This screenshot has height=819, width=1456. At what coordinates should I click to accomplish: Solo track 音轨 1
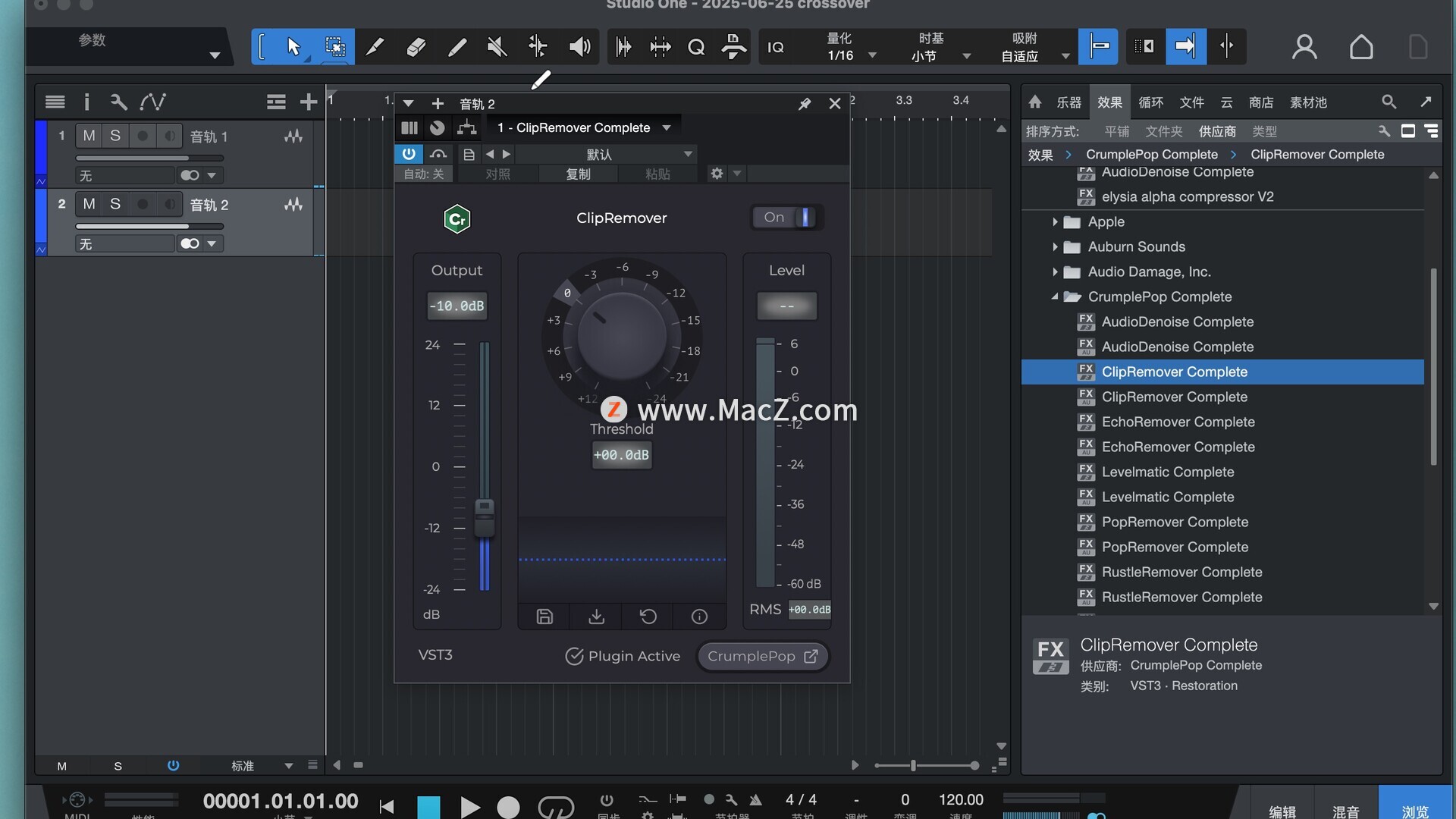tap(115, 136)
